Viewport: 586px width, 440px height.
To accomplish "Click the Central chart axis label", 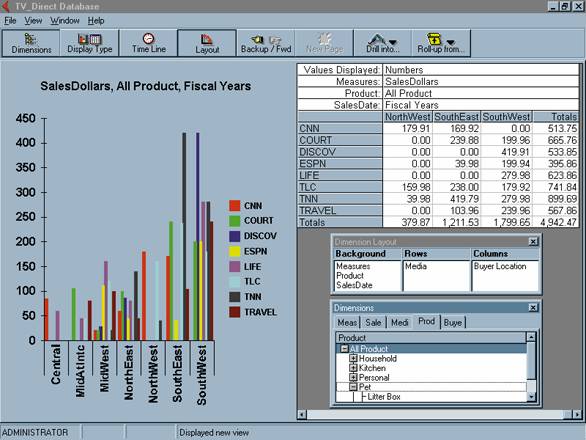I will pyautogui.click(x=56, y=364).
